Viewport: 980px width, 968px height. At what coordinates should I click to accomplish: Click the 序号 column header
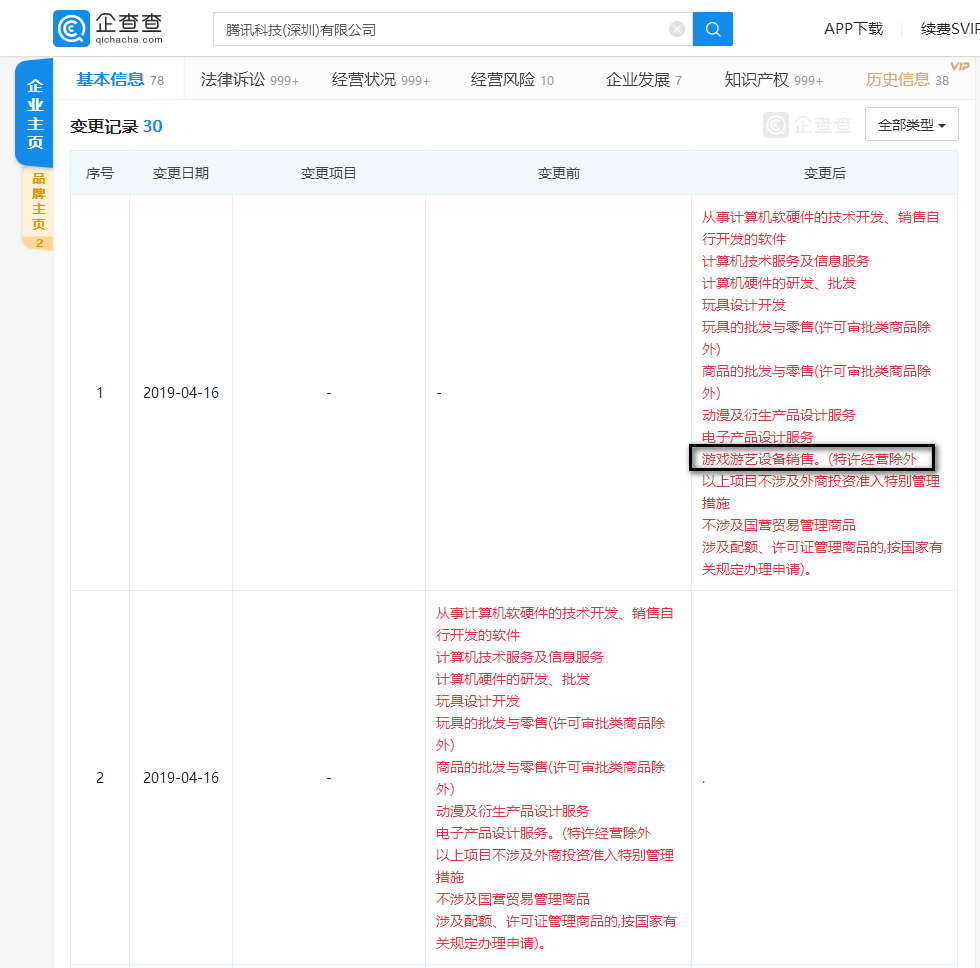[x=99, y=173]
